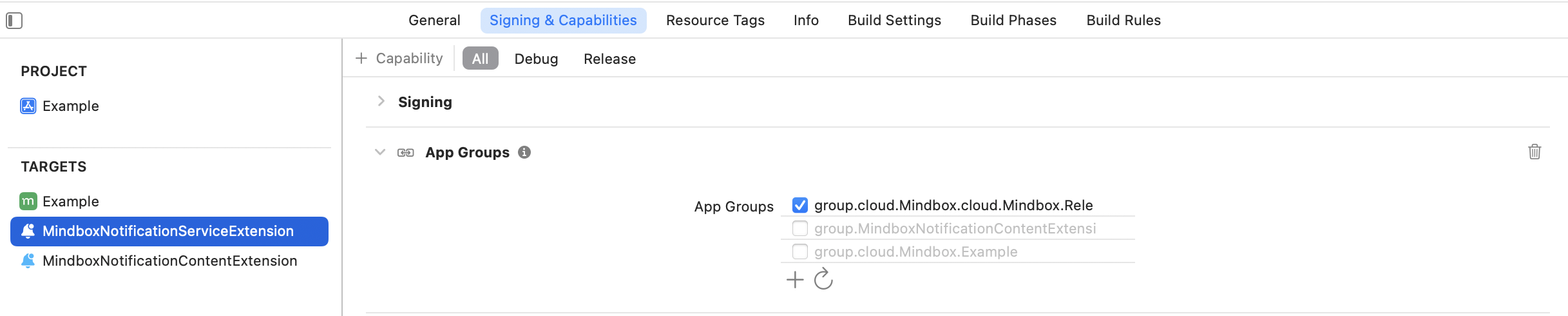Filter capabilities by Release configuration
Image resolution: width=1568 pixels, height=316 pixels.
tap(609, 59)
